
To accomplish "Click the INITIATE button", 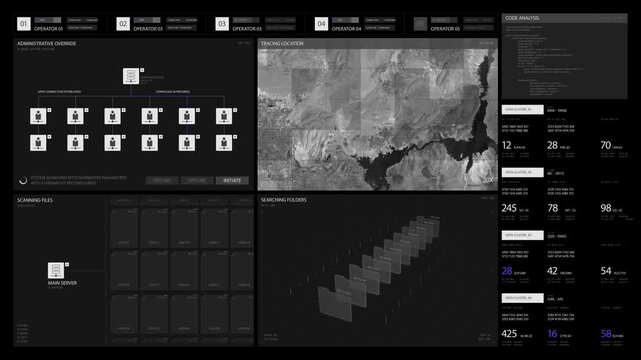I will pyautogui.click(x=232, y=180).
